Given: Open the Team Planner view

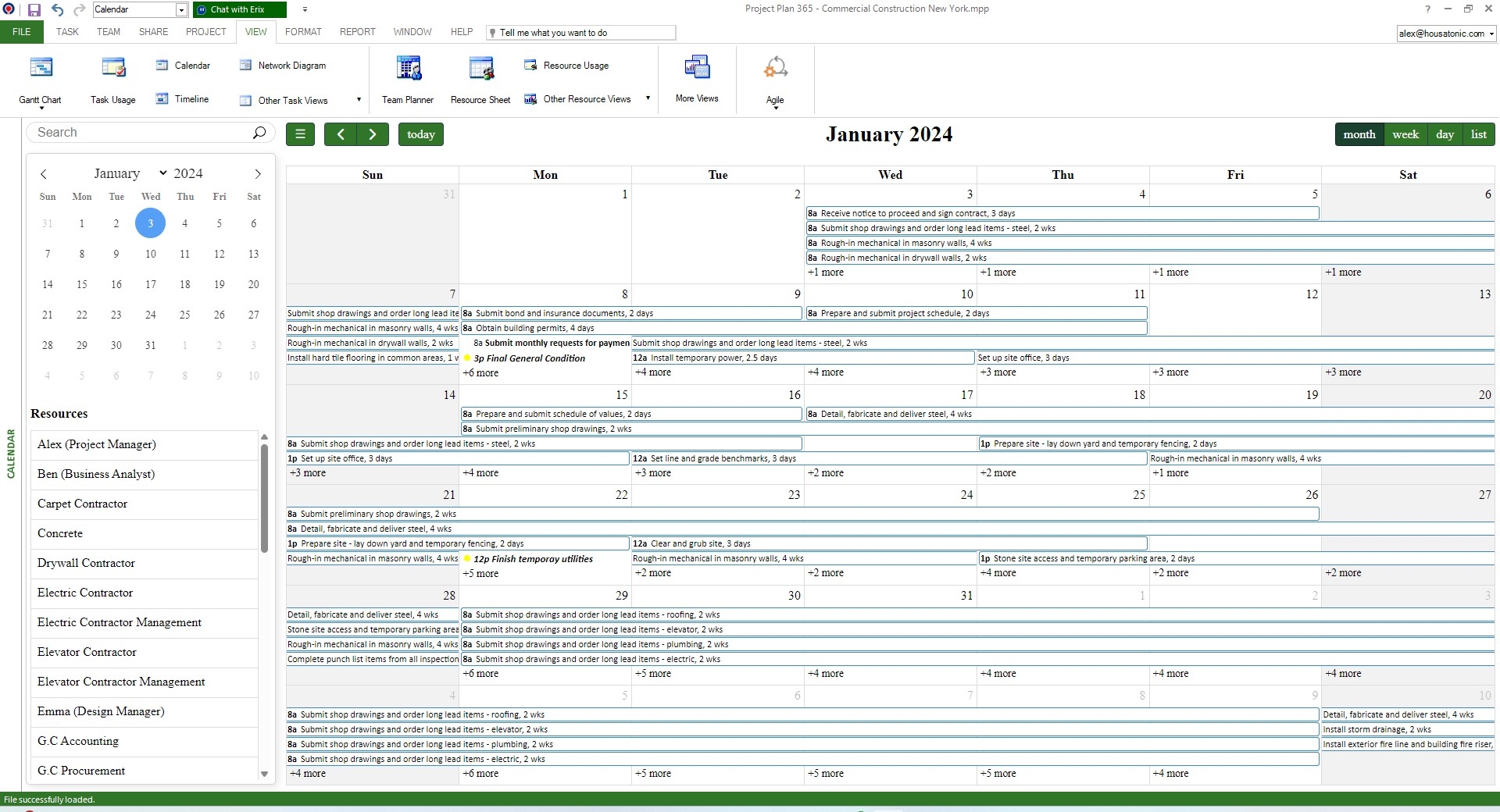Looking at the screenshot, I should [406, 78].
